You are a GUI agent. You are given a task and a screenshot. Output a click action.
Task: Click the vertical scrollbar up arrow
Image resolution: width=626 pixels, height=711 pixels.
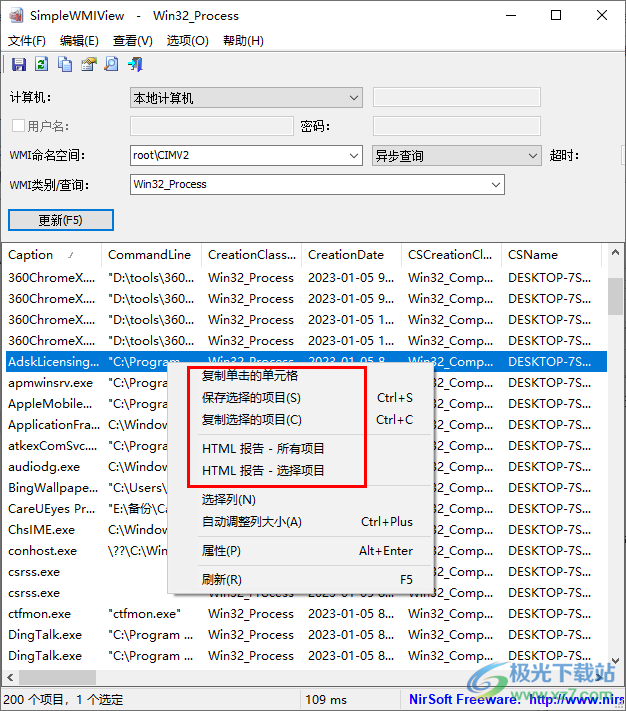615,253
